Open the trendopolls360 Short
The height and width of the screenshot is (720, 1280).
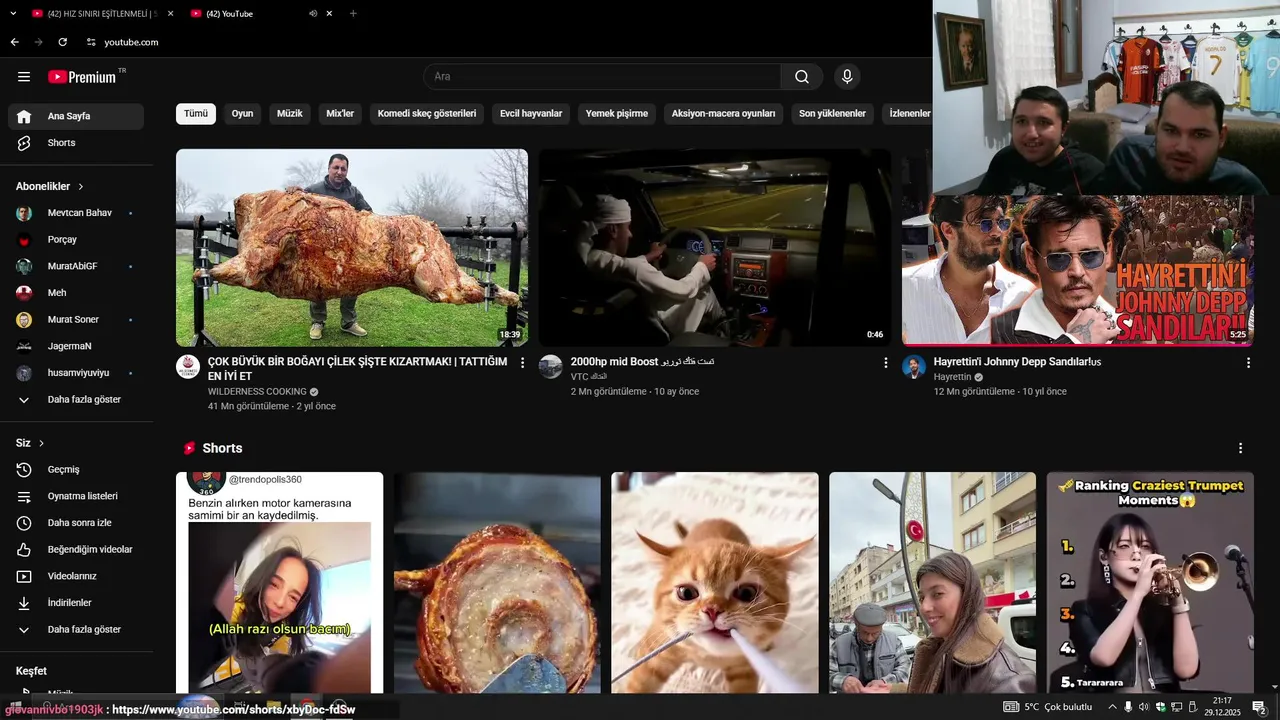tap(280, 583)
